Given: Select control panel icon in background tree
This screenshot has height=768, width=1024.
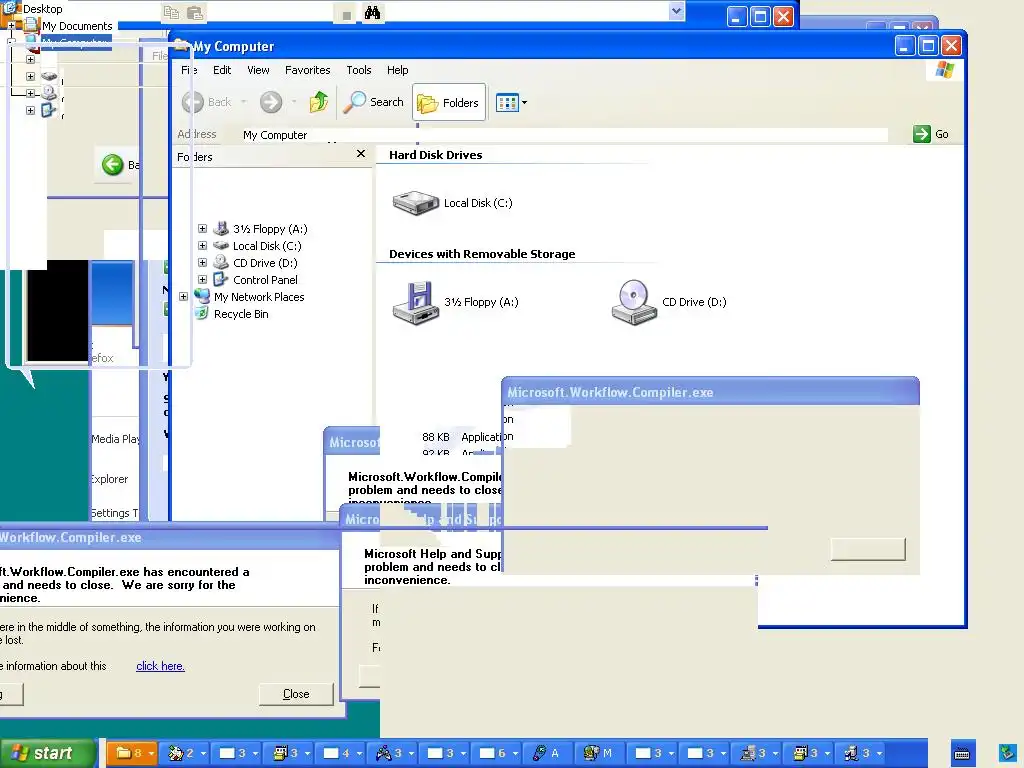Looking at the screenshot, I should 49,110.
